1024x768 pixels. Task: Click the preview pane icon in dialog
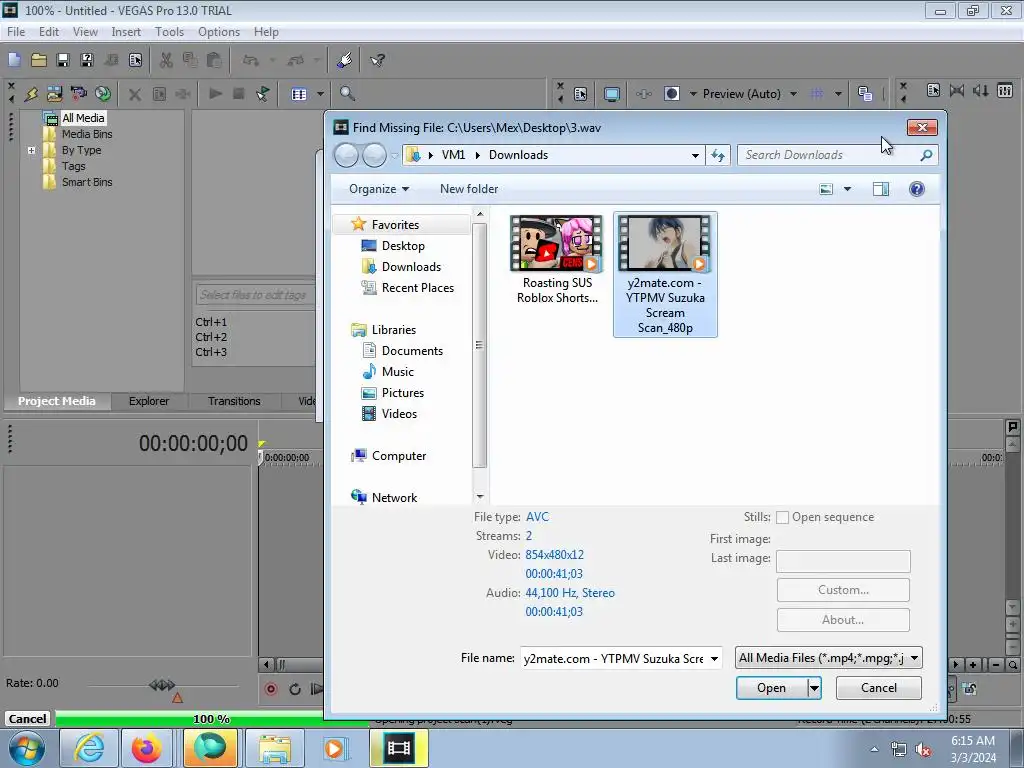[x=881, y=189]
